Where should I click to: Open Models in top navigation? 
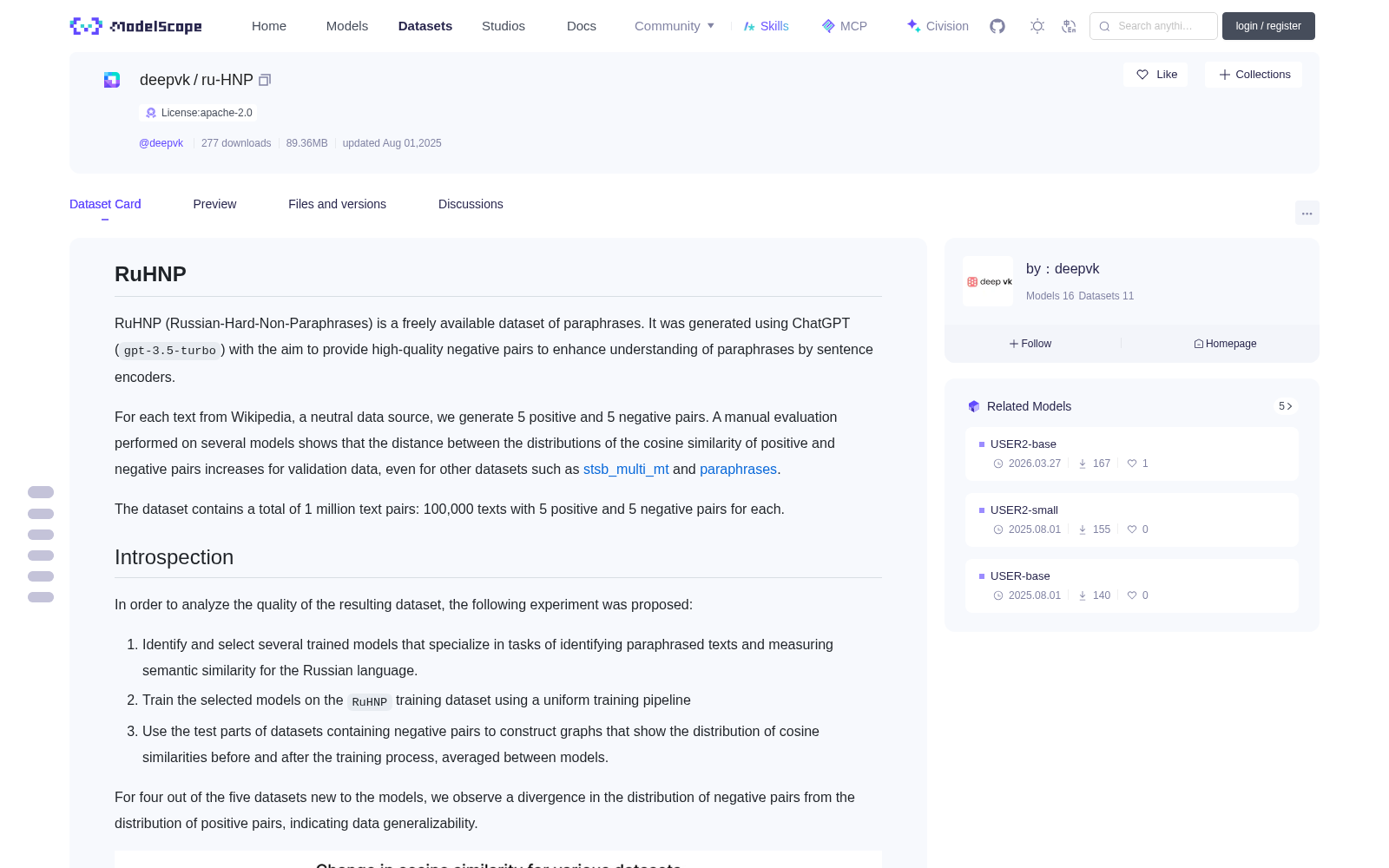tap(347, 26)
